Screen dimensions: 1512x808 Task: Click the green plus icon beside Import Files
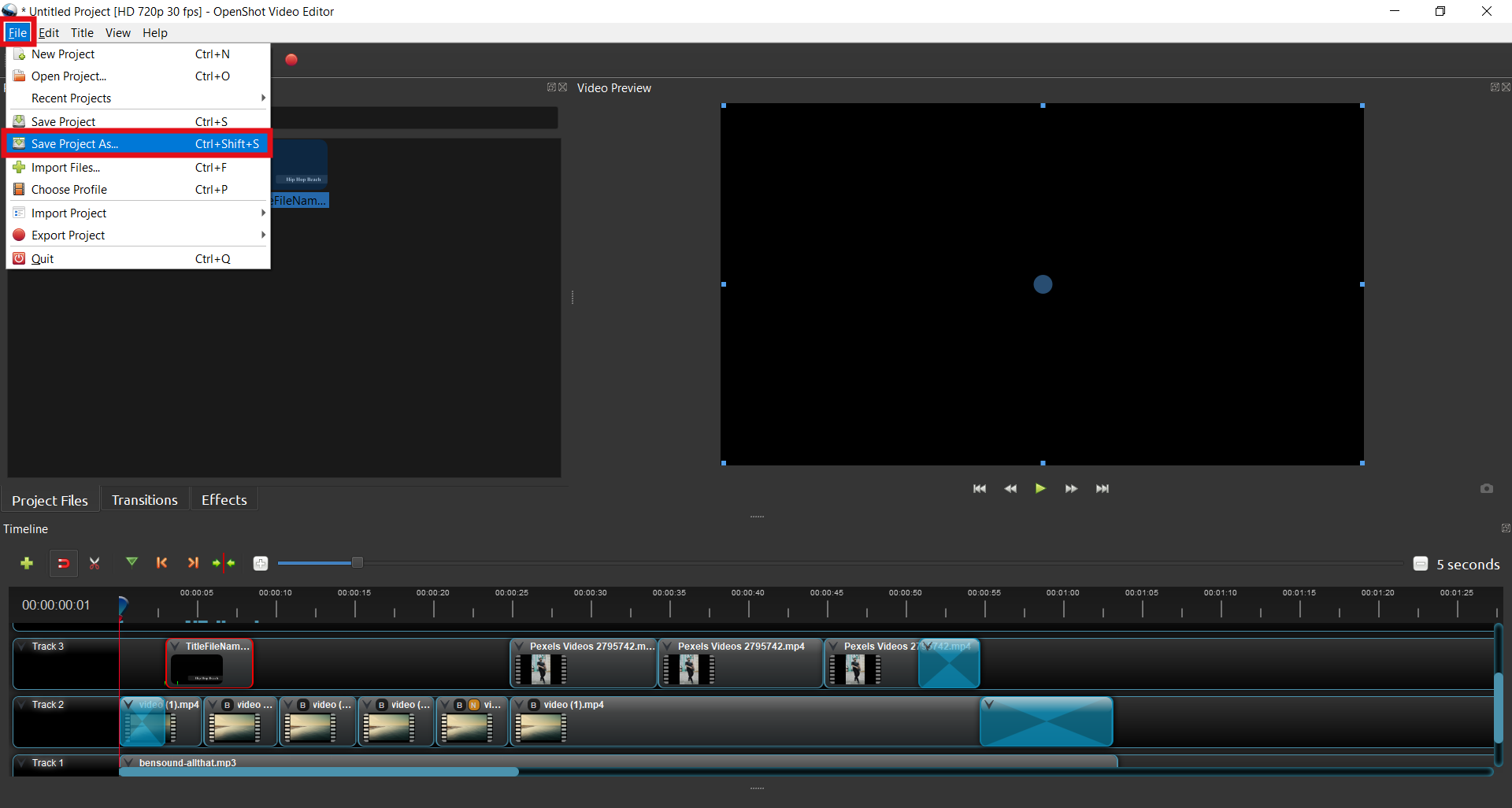click(19, 167)
